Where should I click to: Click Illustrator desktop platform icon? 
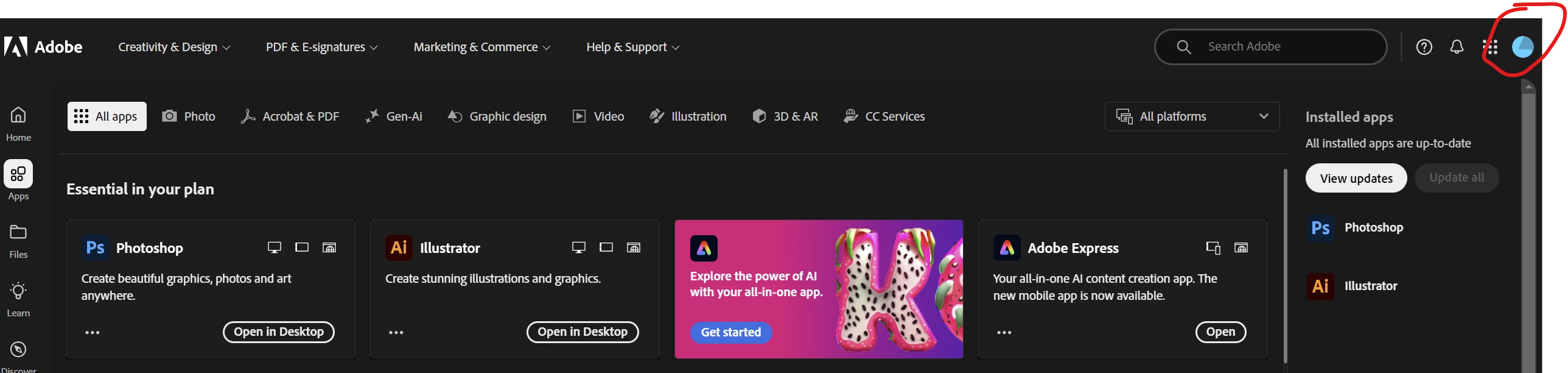tap(579, 247)
